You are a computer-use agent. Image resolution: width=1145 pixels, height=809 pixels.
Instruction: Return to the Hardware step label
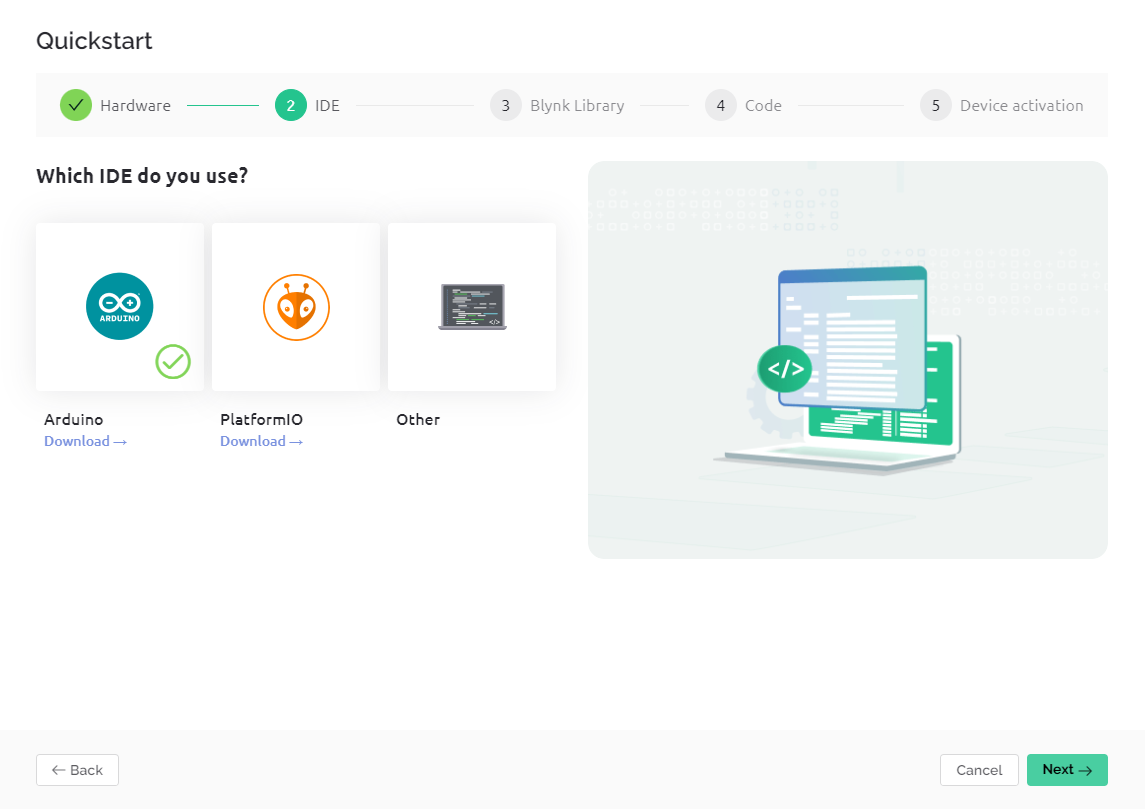tap(135, 105)
